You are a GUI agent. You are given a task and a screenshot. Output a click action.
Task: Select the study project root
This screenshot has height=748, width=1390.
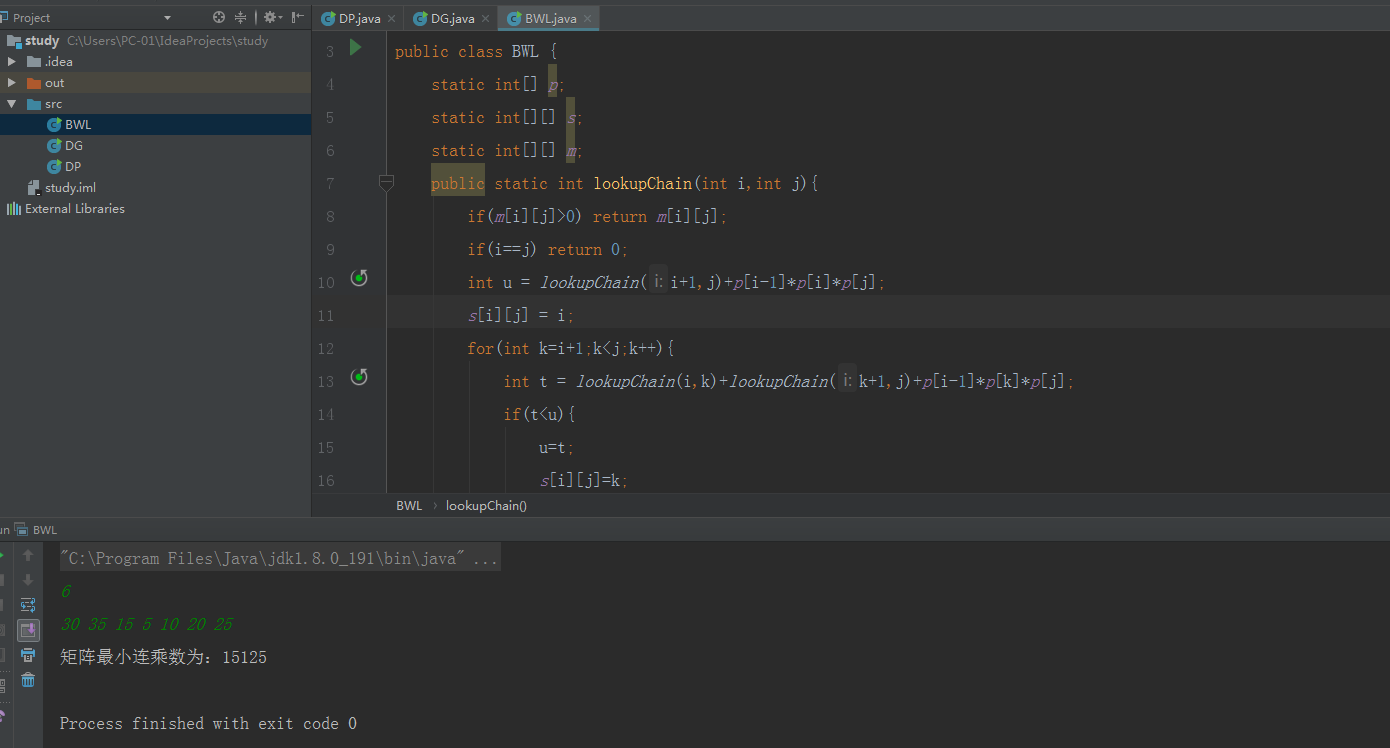point(42,41)
